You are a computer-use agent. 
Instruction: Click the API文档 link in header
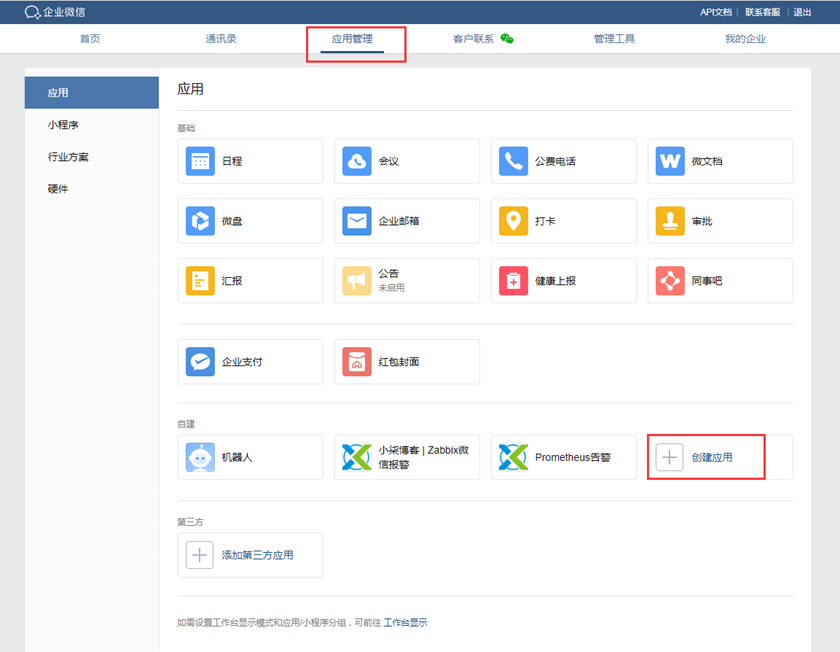click(x=715, y=12)
